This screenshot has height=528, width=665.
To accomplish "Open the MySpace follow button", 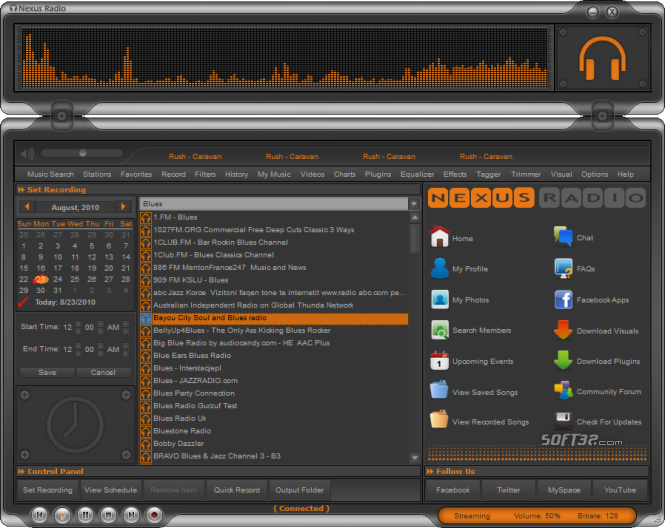I will pyautogui.click(x=564, y=490).
